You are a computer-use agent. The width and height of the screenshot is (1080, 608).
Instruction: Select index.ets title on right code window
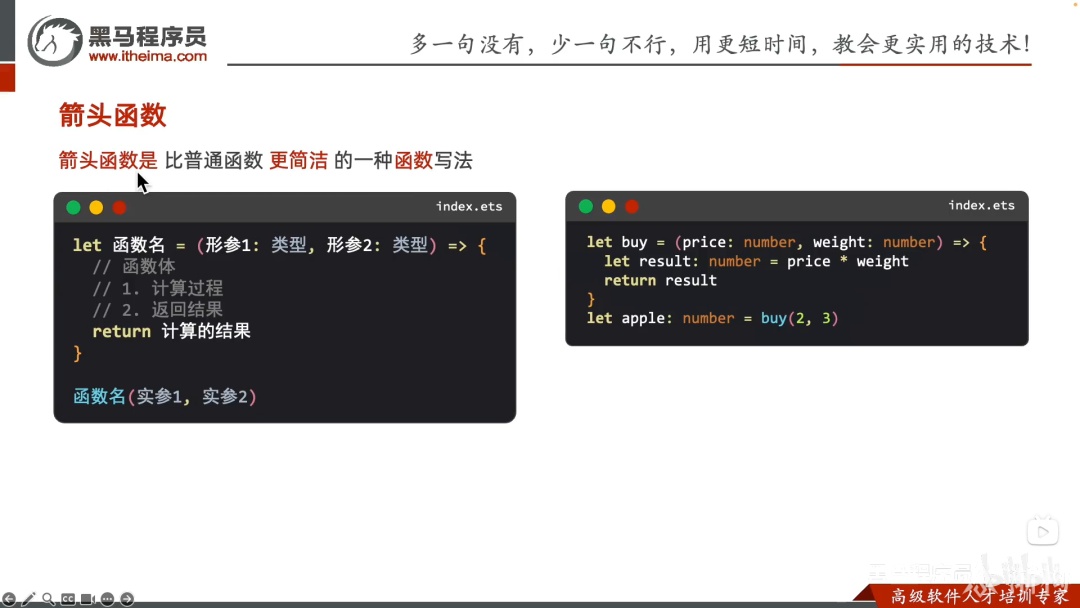pos(982,205)
